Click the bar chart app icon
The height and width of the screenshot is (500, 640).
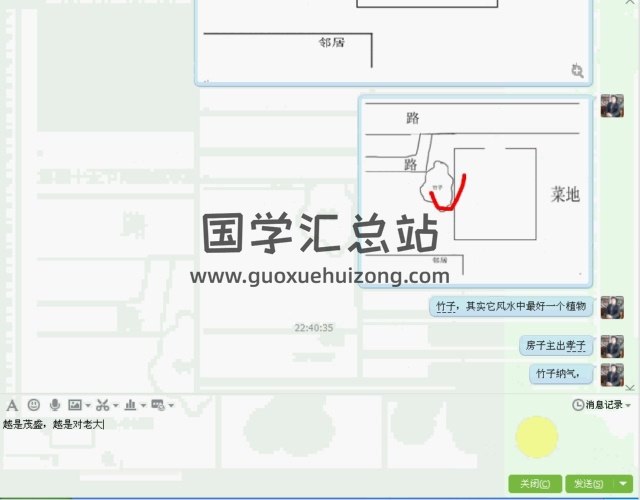pos(130,405)
